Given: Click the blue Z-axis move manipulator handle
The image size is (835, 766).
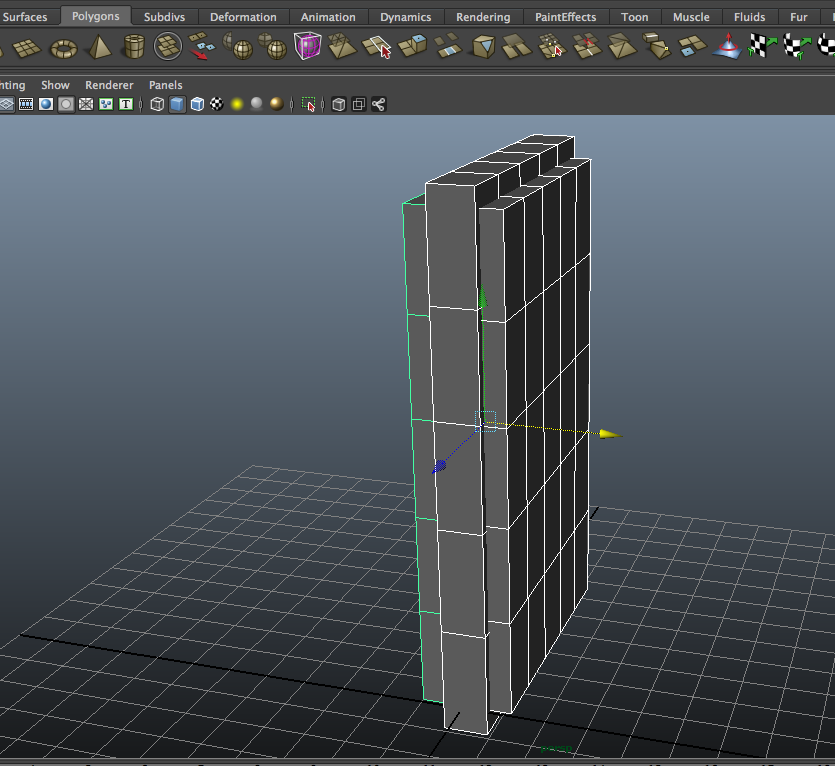Looking at the screenshot, I should (439, 467).
